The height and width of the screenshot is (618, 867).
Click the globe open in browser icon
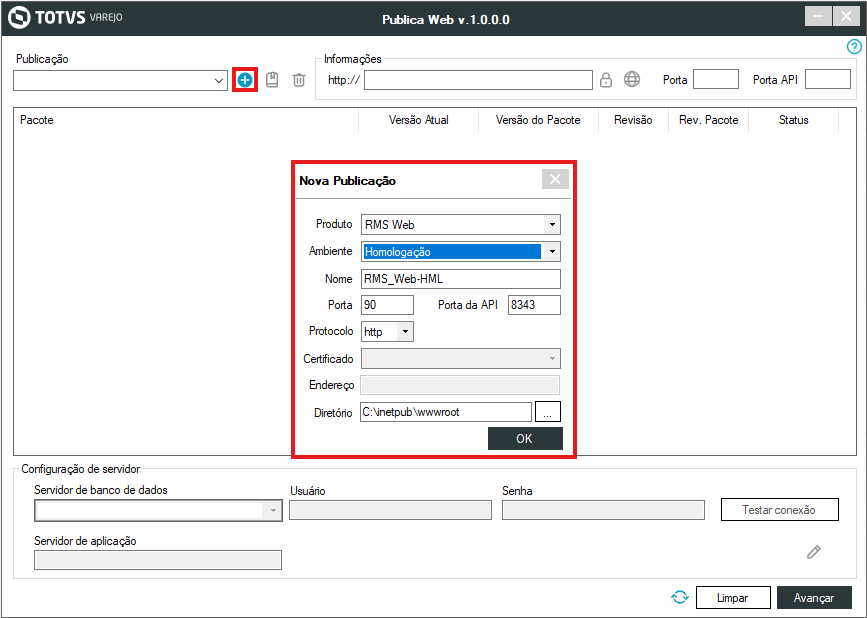[632, 80]
